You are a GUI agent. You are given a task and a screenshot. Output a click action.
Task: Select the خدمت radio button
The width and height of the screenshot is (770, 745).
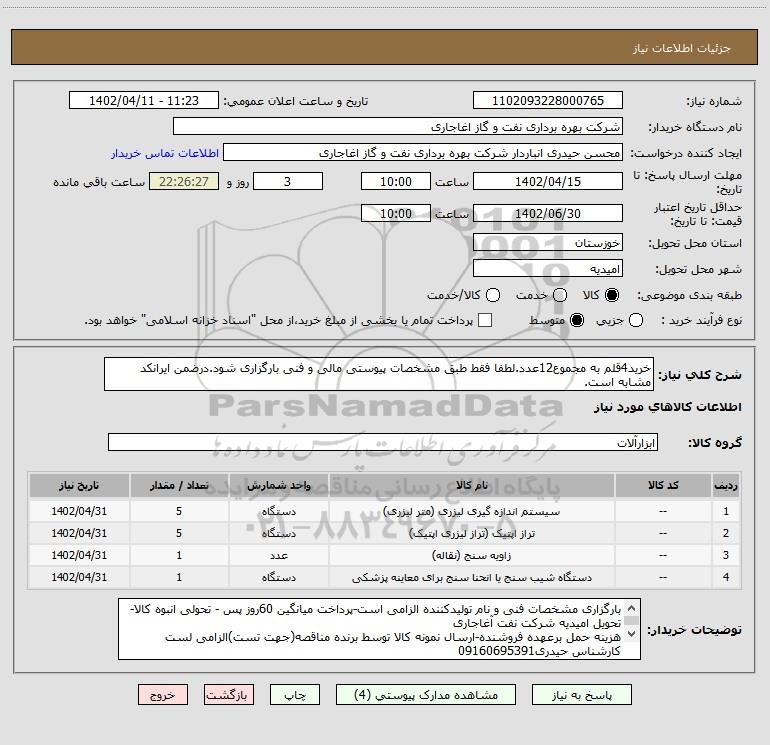pos(560,295)
